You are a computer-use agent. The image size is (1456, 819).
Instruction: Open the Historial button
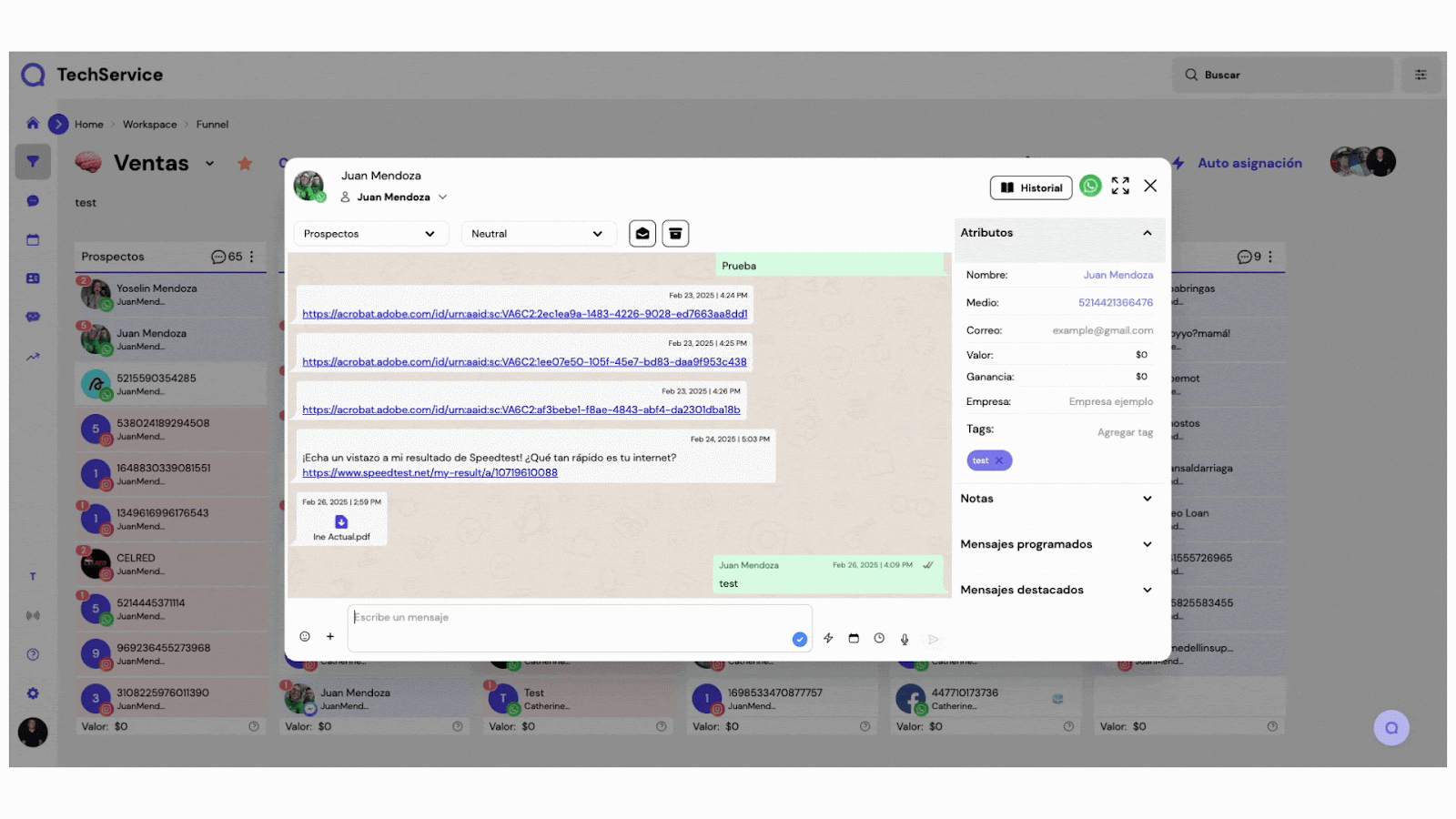click(x=1031, y=187)
